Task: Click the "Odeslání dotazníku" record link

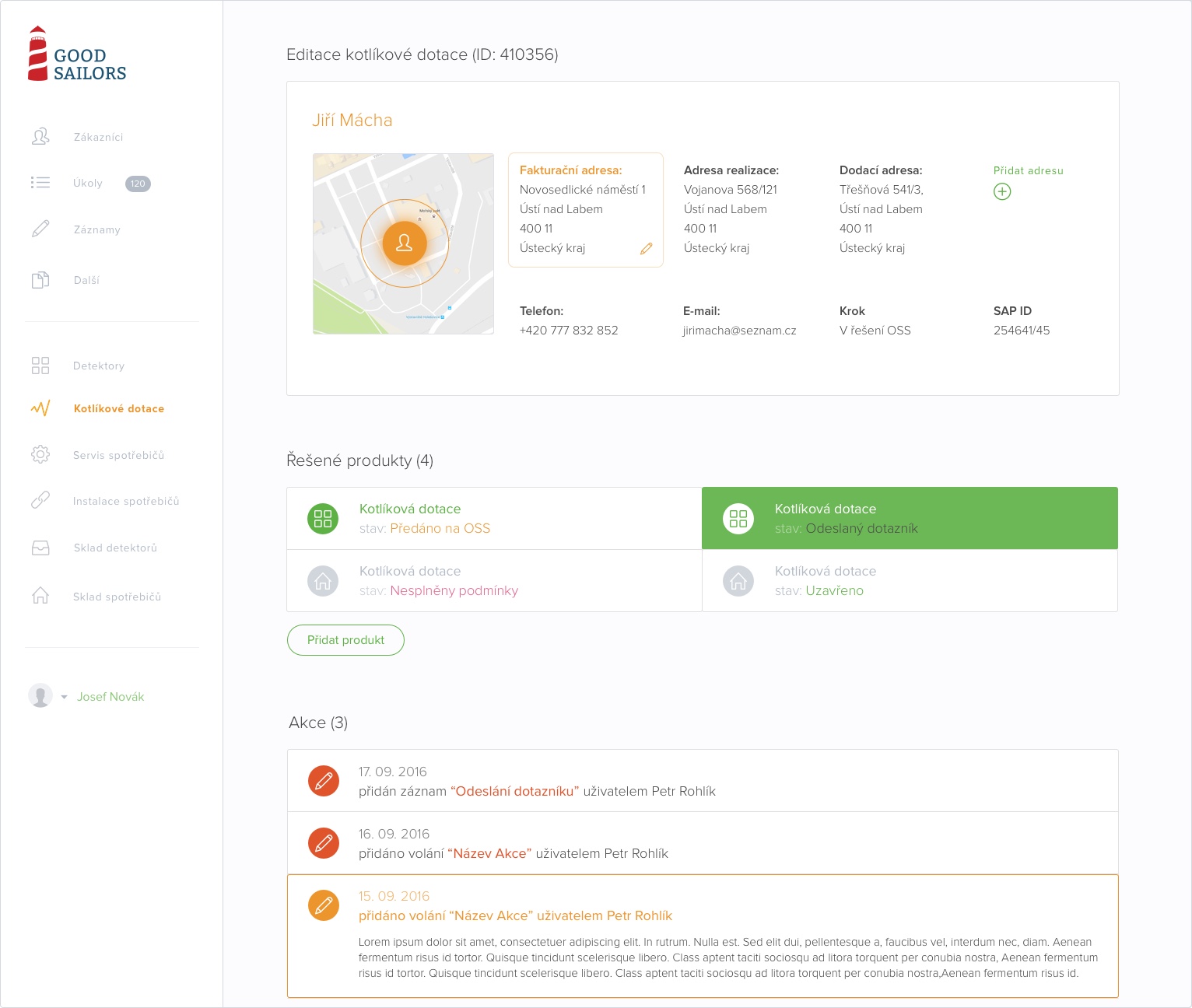Action: tap(515, 791)
